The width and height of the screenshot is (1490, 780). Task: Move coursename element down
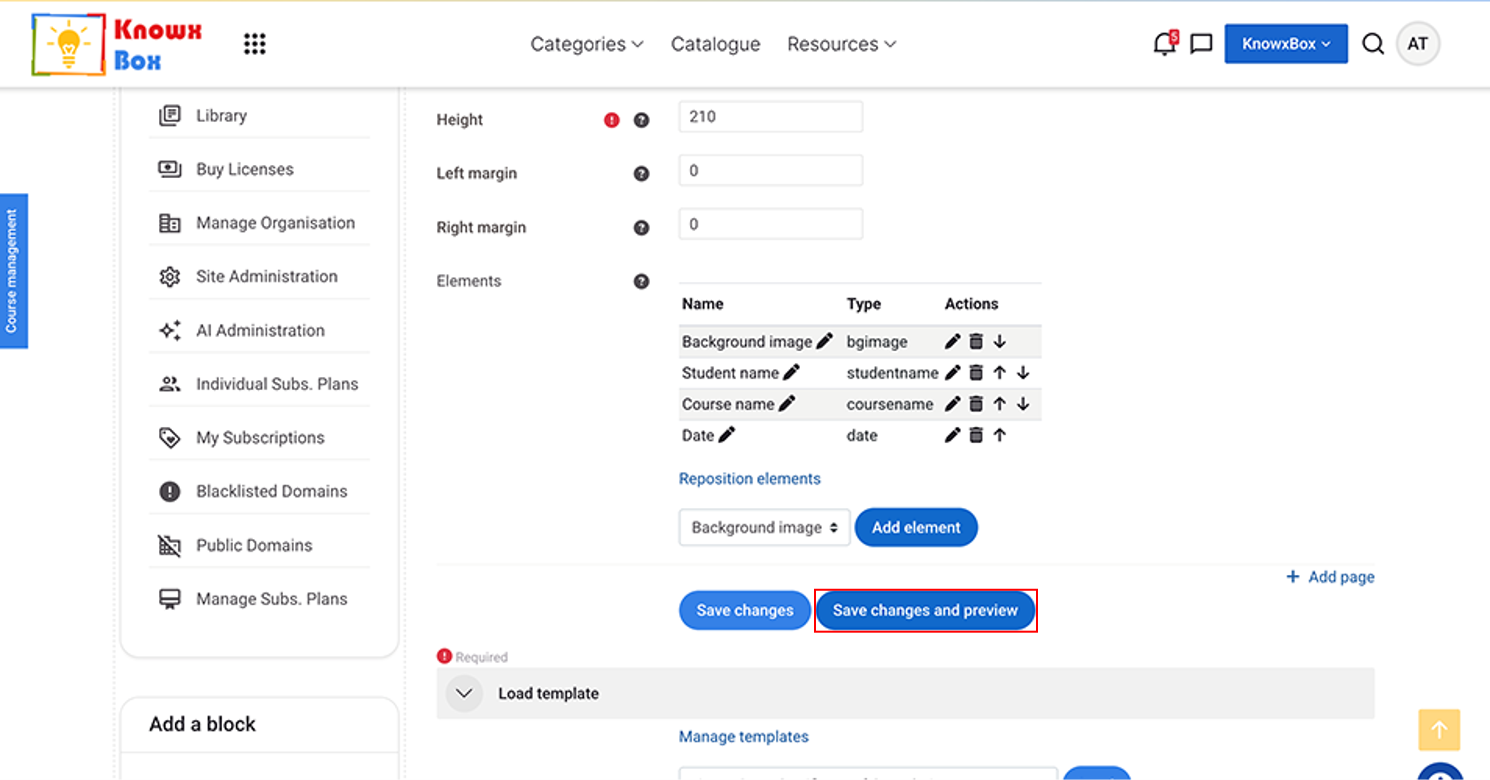click(1022, 404)
